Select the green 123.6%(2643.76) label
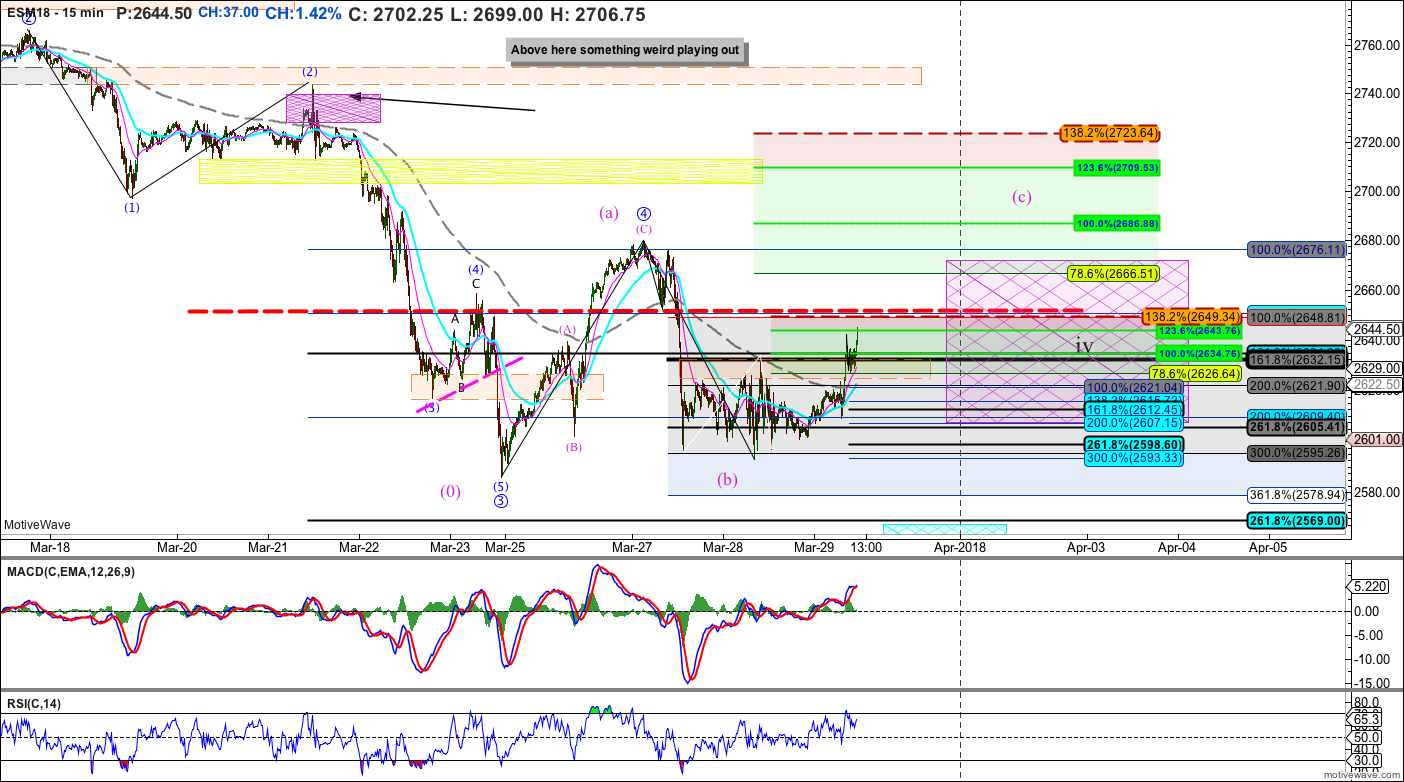This screenshot has height=782, width=1404. [x=1198, y=331]
